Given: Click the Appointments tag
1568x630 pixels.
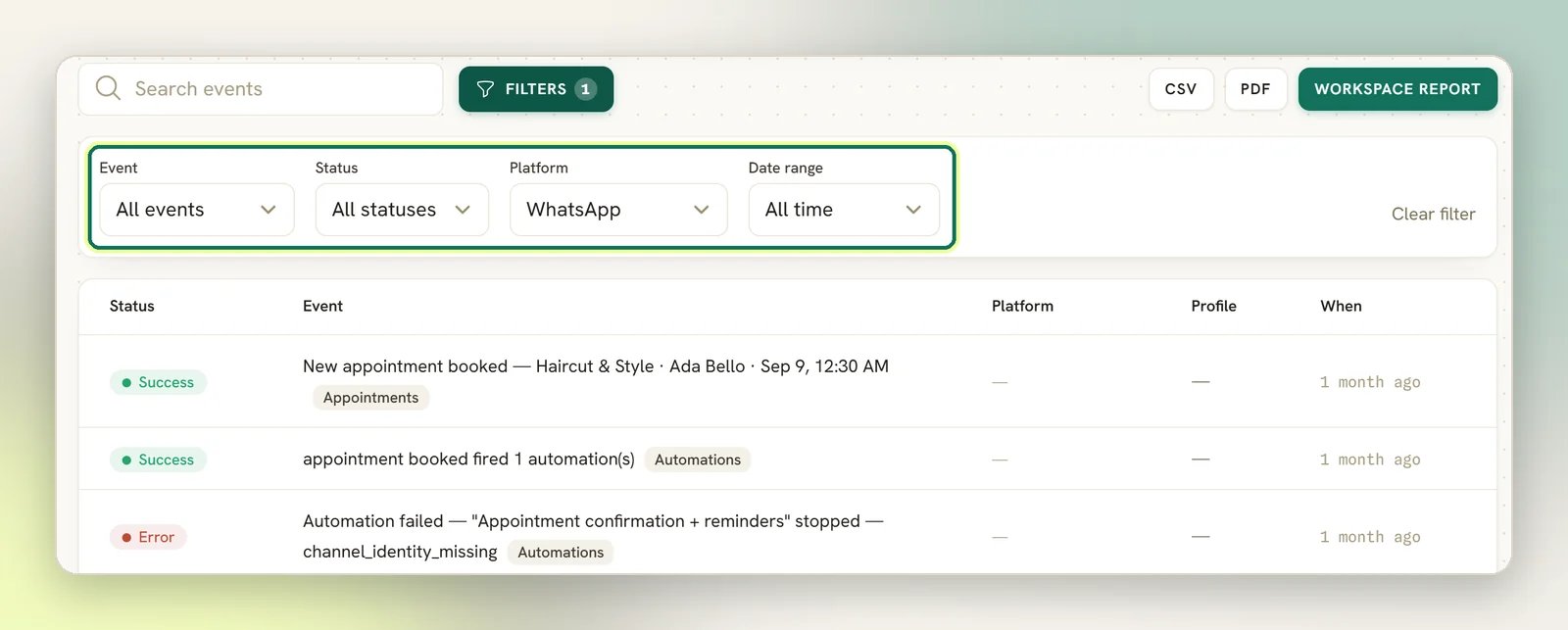Looking at the screenshot, I should 370,398.
